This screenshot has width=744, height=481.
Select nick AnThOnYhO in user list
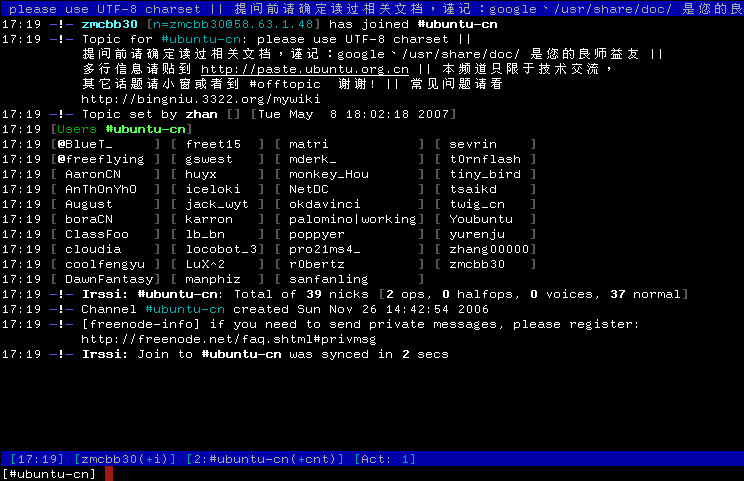pos(101,189)
